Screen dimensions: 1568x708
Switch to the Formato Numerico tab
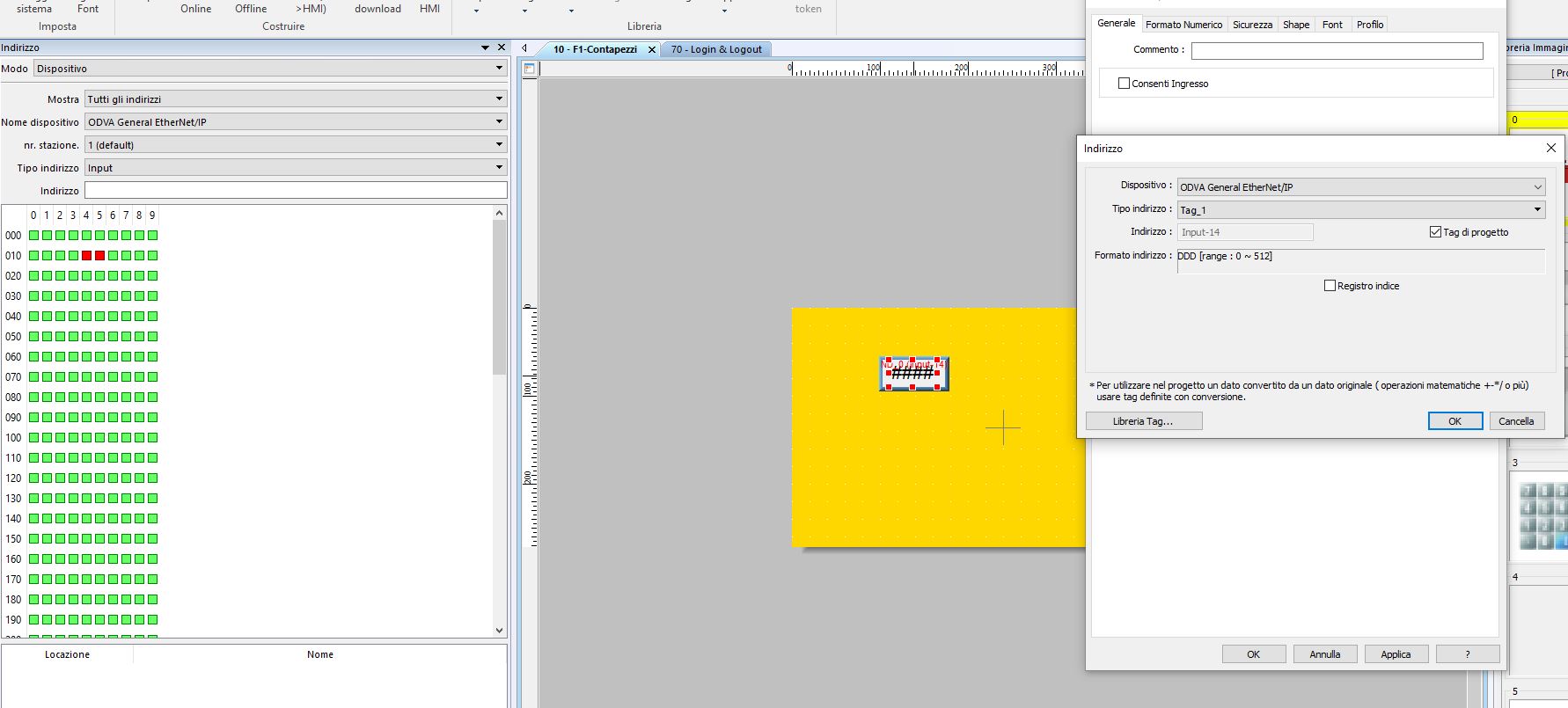pos(1183,25)
